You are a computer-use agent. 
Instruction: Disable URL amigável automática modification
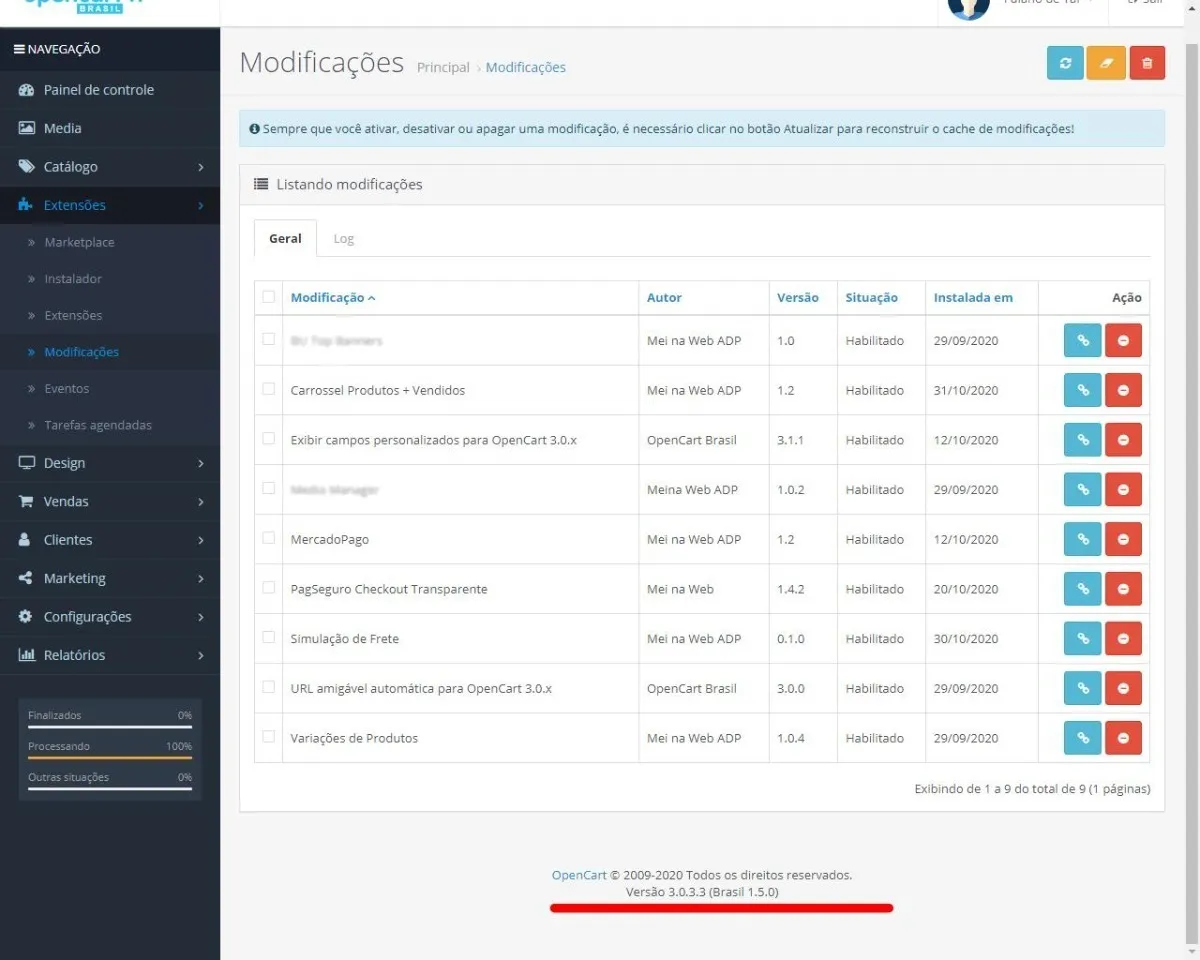(x=1123, y=688)
